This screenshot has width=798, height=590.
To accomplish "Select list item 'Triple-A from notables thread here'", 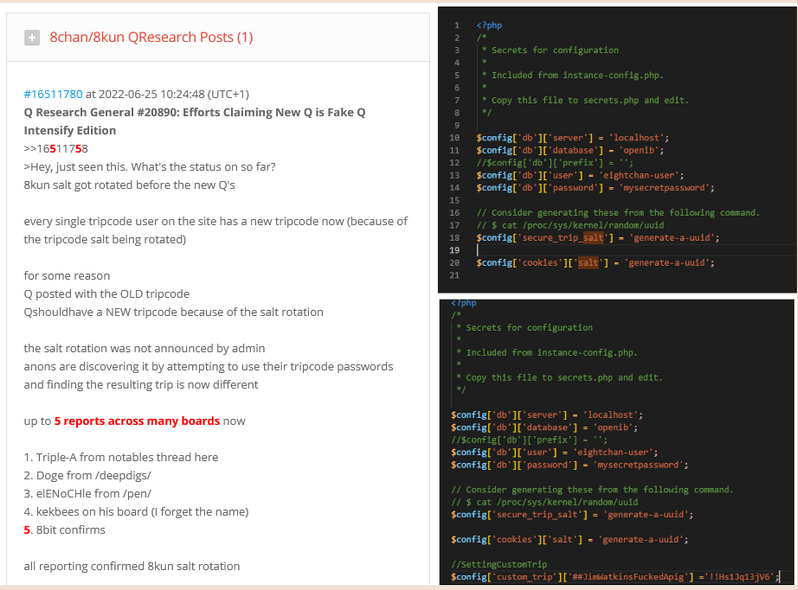I will point(121,457).
